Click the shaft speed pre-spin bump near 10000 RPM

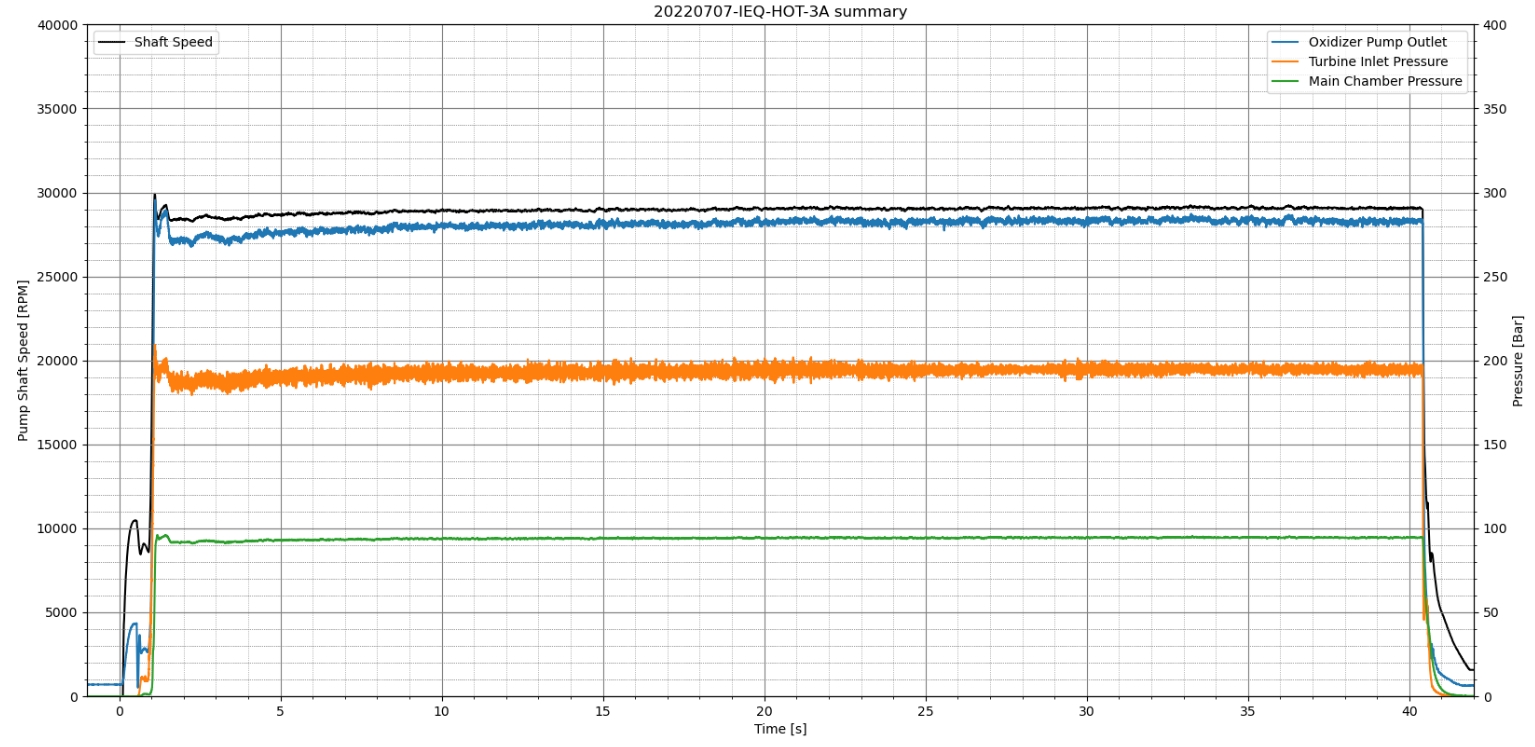[x=134, y=521]
